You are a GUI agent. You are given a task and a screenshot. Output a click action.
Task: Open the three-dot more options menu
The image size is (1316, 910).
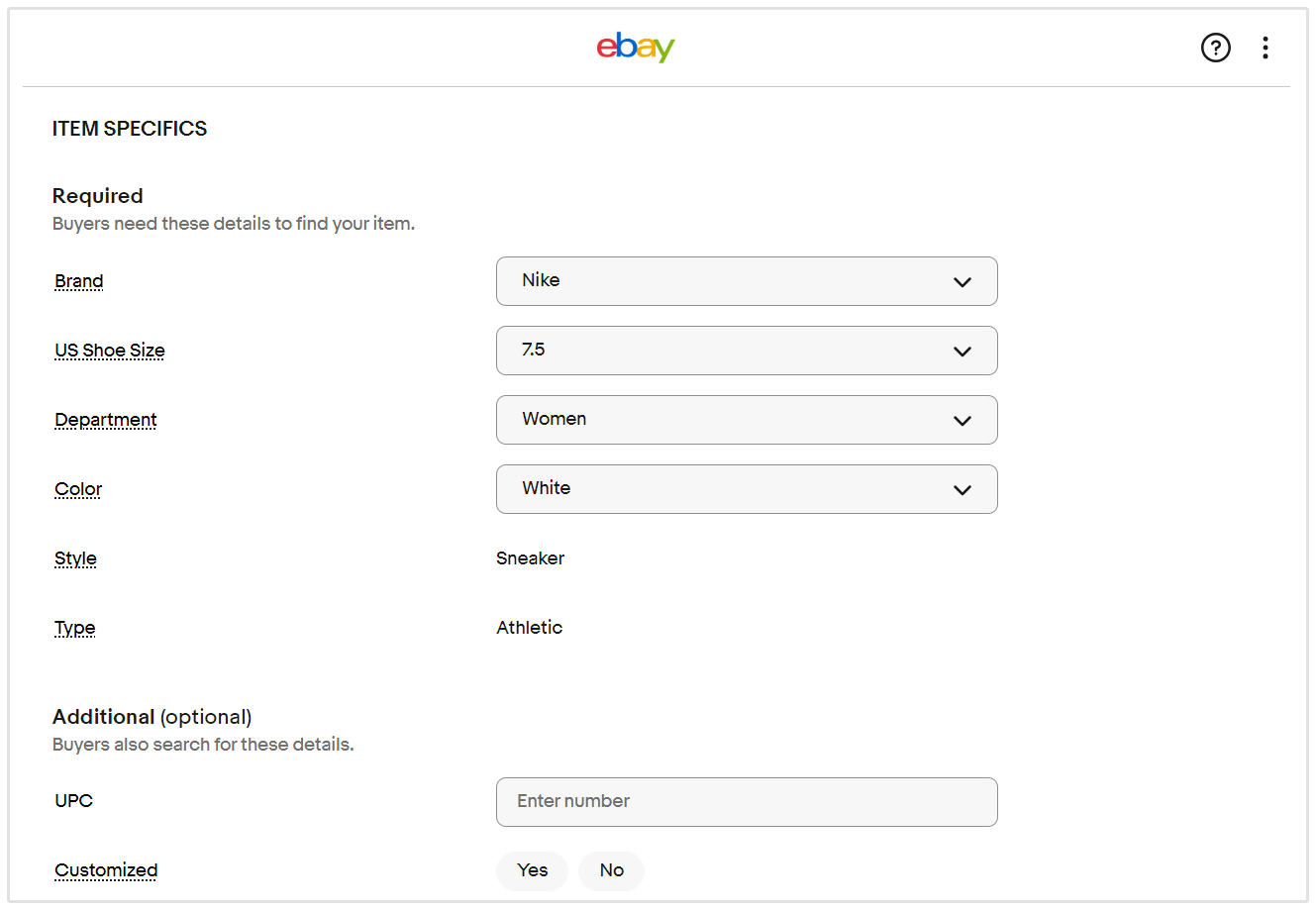[1265, 48]
